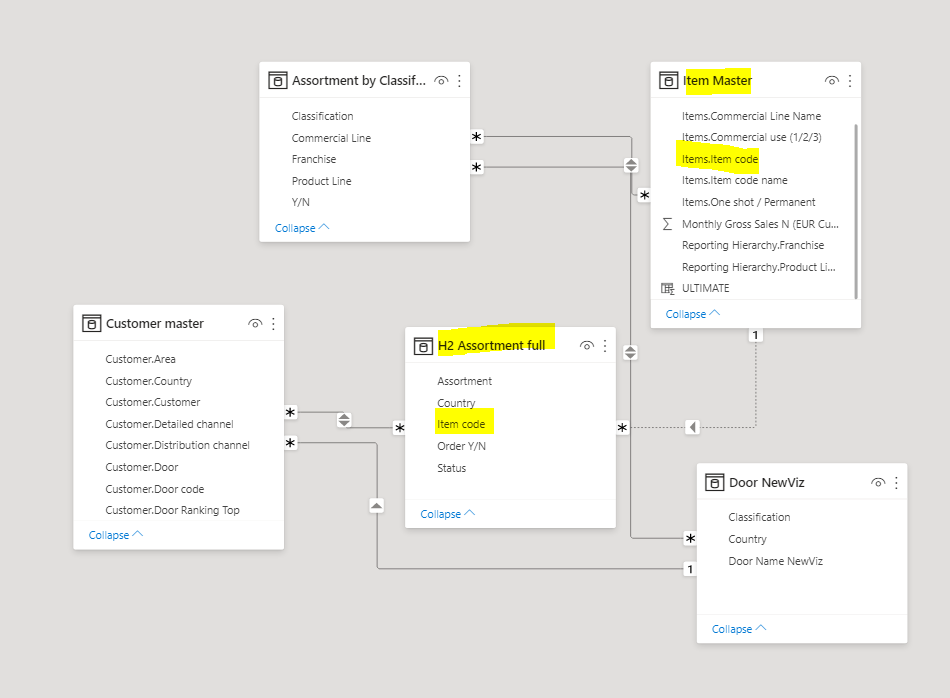950x698 pixels.
Task: Select Door Name NewViz field
Action: pos(776,561)
